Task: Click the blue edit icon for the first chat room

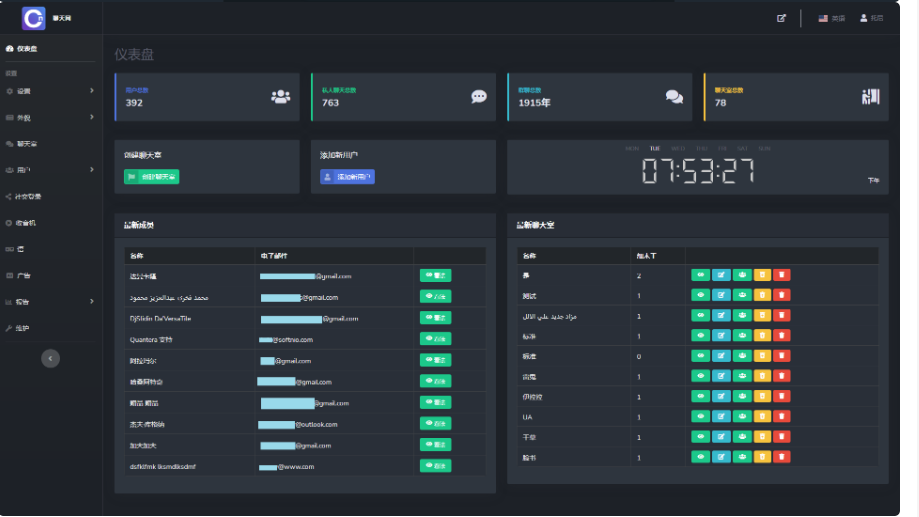Action: coord(721,274)
